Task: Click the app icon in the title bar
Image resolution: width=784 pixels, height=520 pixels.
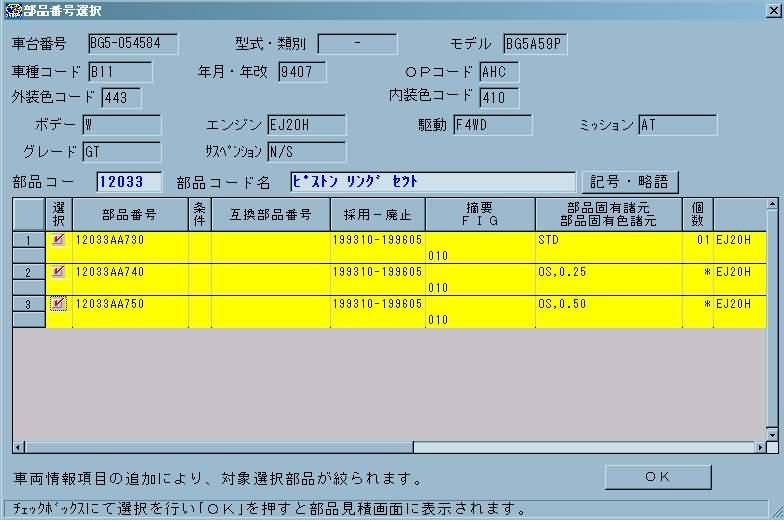Action: (13, 10)
